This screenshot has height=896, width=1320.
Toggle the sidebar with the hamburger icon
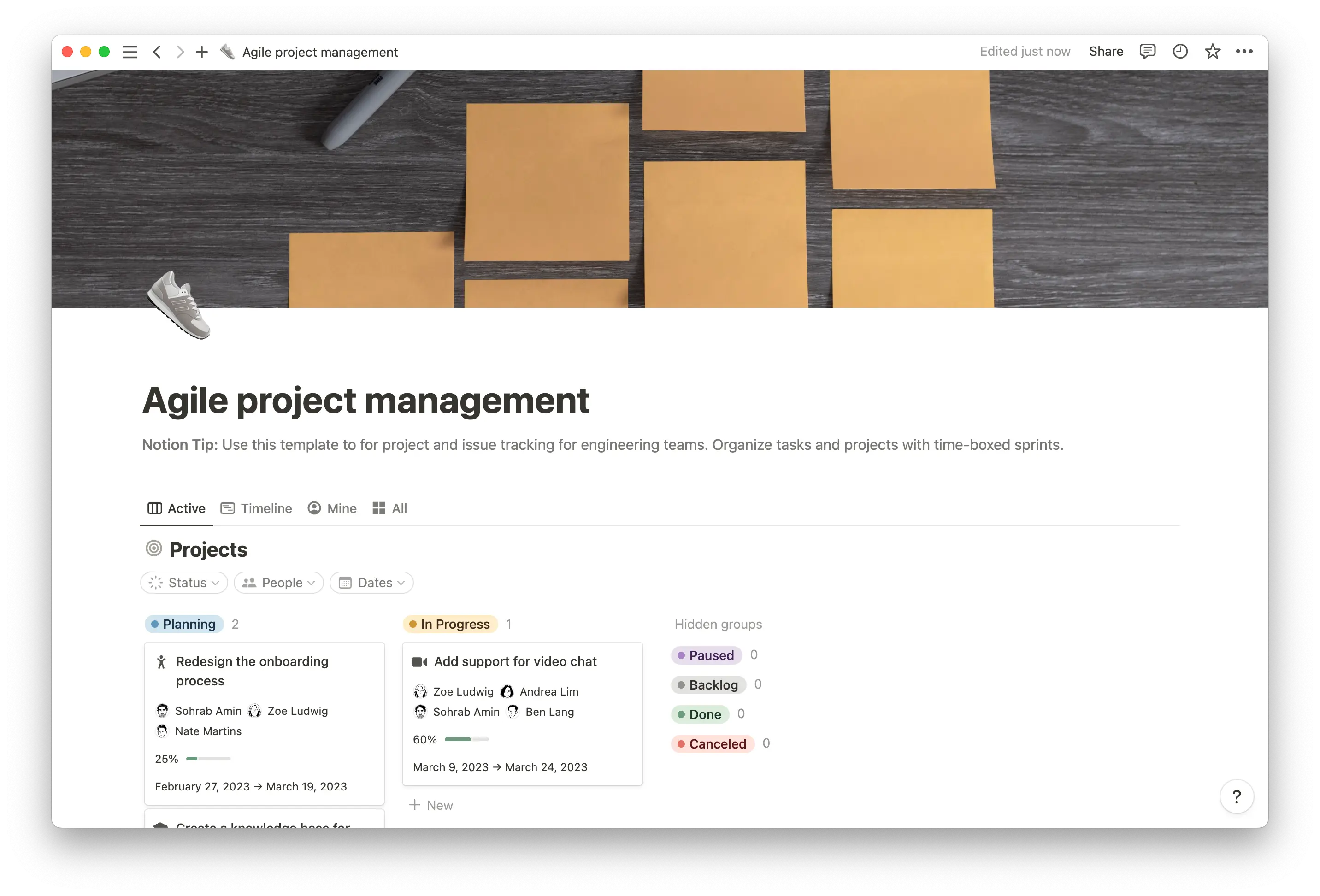tap(130, 52)
